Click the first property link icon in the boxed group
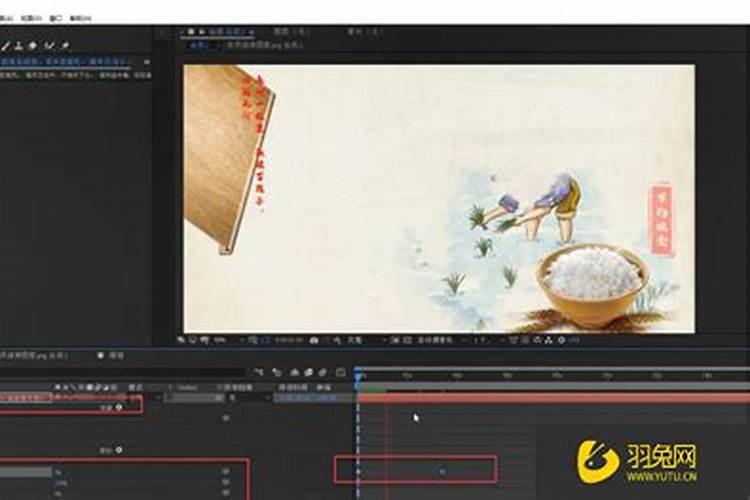Image resolution: width=750 pixels, height=500 pixels. (226, 472)
